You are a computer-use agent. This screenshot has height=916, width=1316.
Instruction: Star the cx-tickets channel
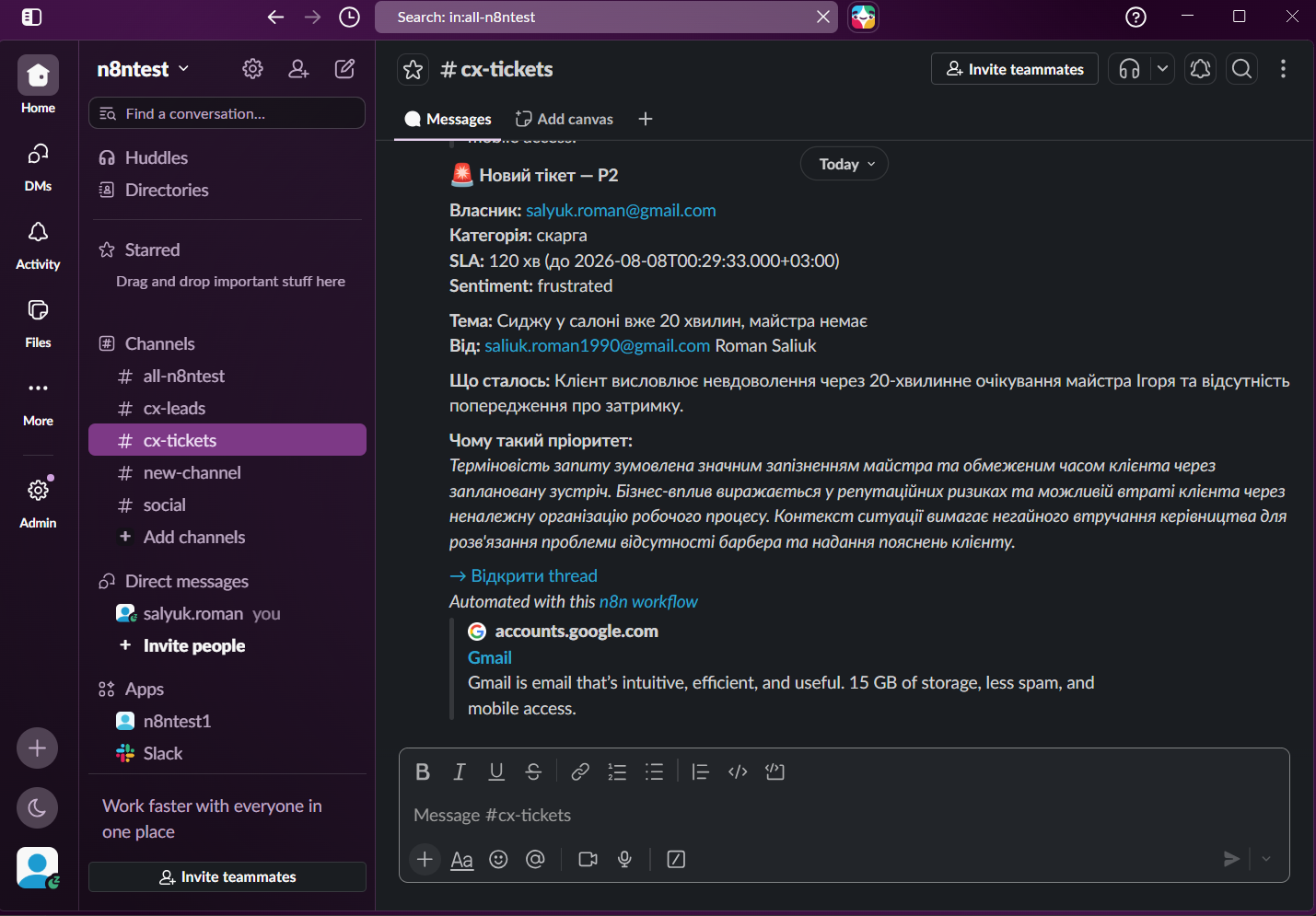413,69
